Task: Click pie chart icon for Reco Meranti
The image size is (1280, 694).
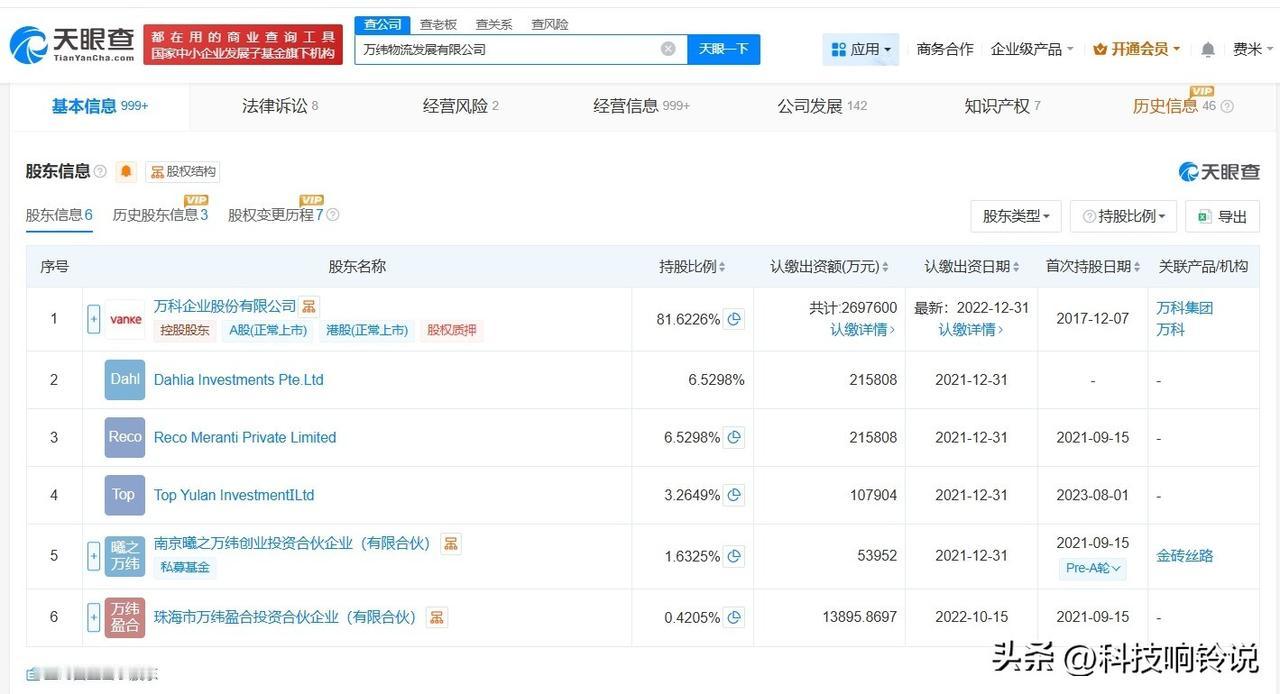Action: click(x=734, y=438)
